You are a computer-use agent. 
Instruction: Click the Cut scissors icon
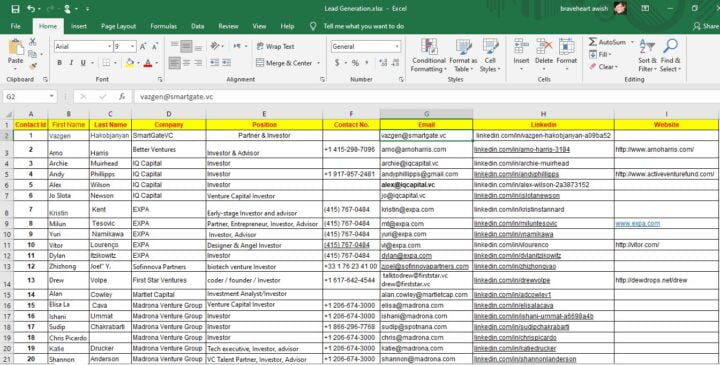tap(33, 42)
